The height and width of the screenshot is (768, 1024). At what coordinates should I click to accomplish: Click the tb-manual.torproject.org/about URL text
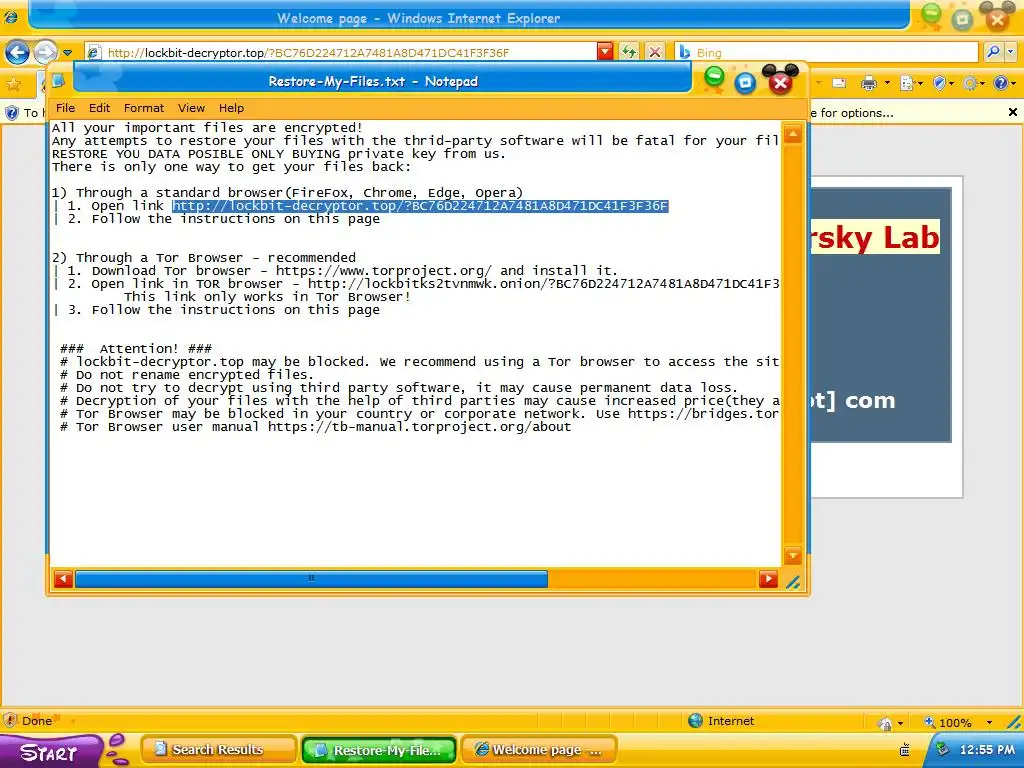(x=419, y=426)
